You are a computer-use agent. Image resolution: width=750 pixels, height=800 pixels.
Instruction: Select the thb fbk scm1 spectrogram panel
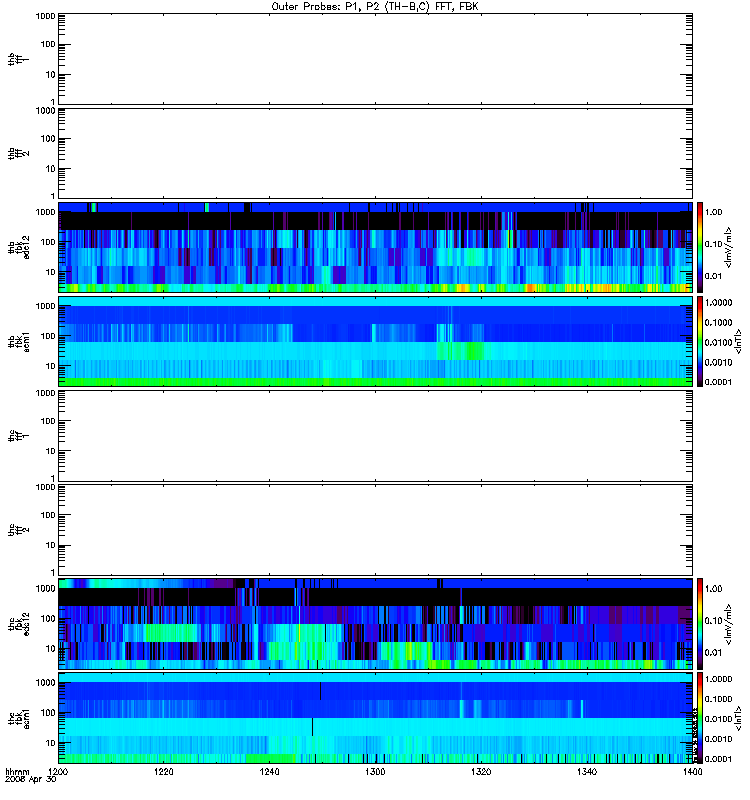point(375,341)
